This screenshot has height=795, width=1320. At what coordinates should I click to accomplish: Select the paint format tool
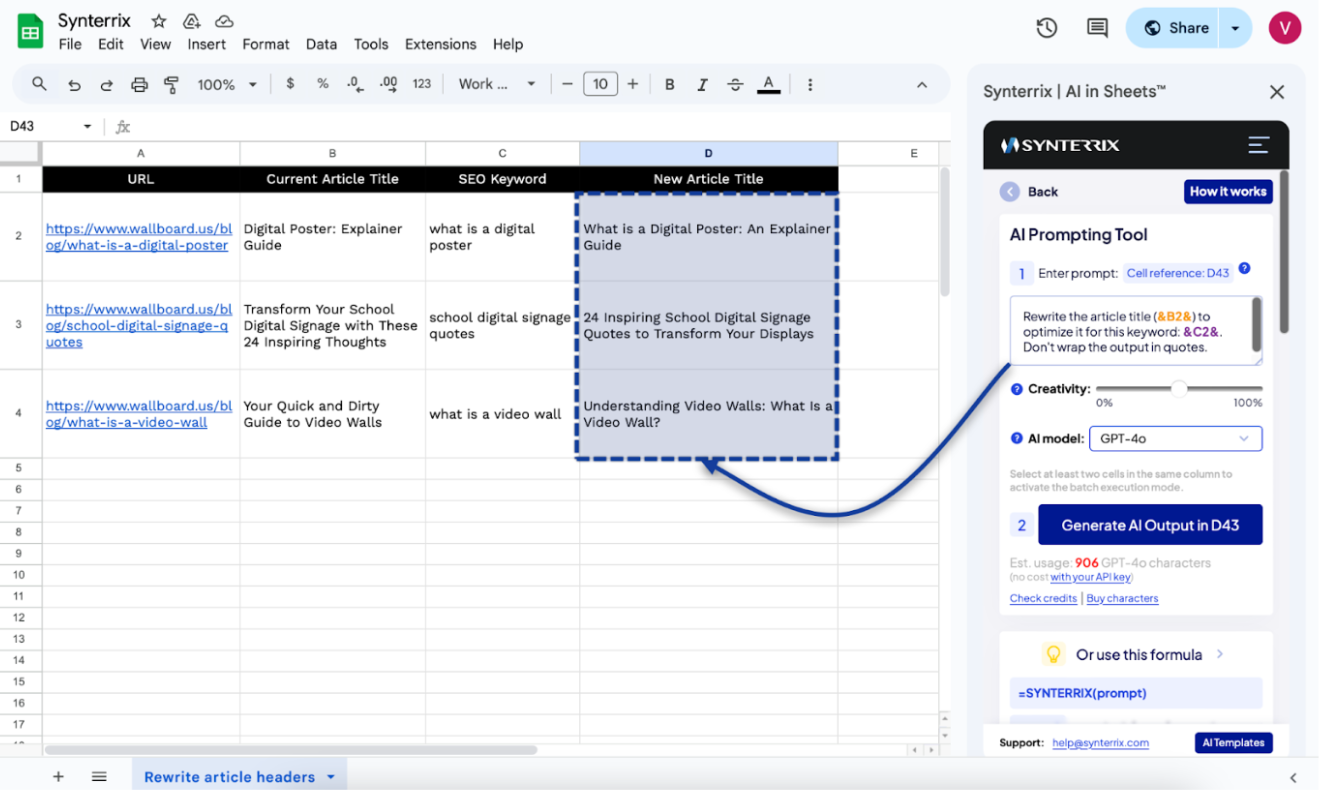point(171,85)
